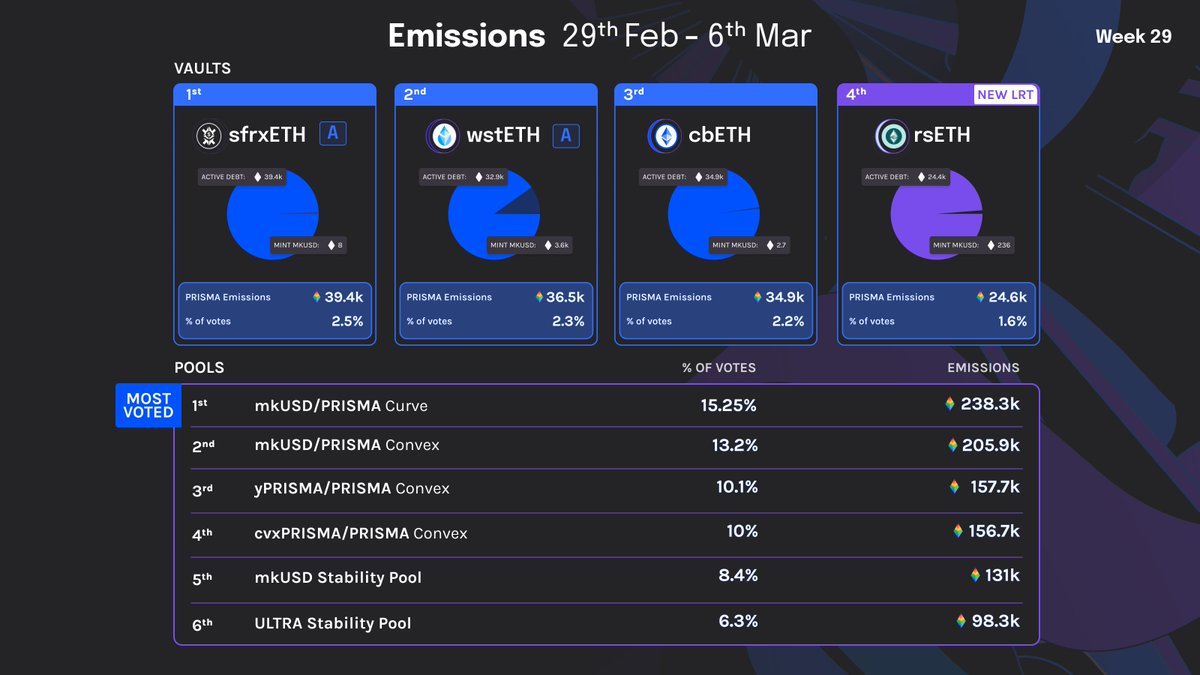Click the purple rsETH vault pie chart
The width and height of the screenshot is (1200, 675).
pos(937,214)
